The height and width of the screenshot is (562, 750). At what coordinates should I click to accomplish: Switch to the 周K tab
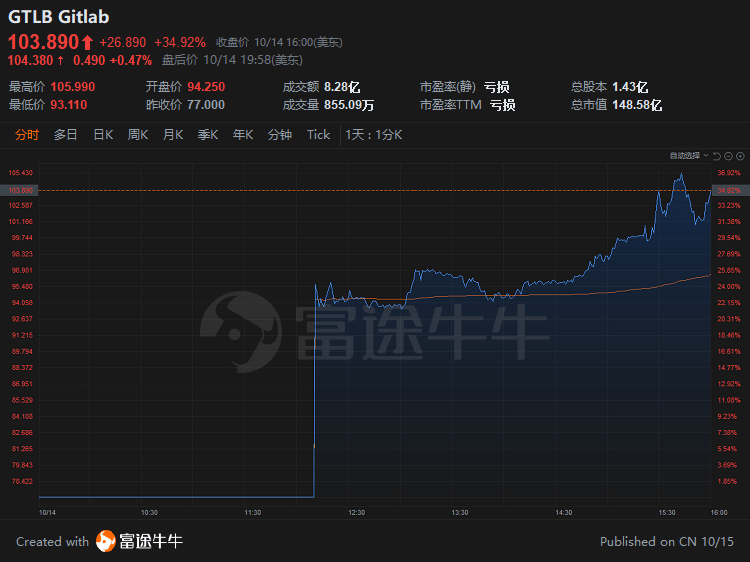138,135
